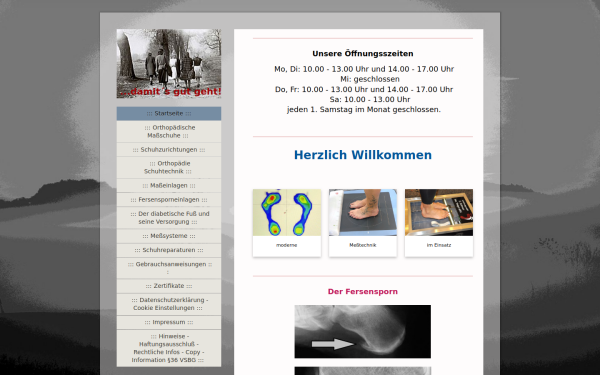Click the '...damit's gut geht!' header image
The height and width of the screenshot is (375, 600).
[x=169, y=64]
